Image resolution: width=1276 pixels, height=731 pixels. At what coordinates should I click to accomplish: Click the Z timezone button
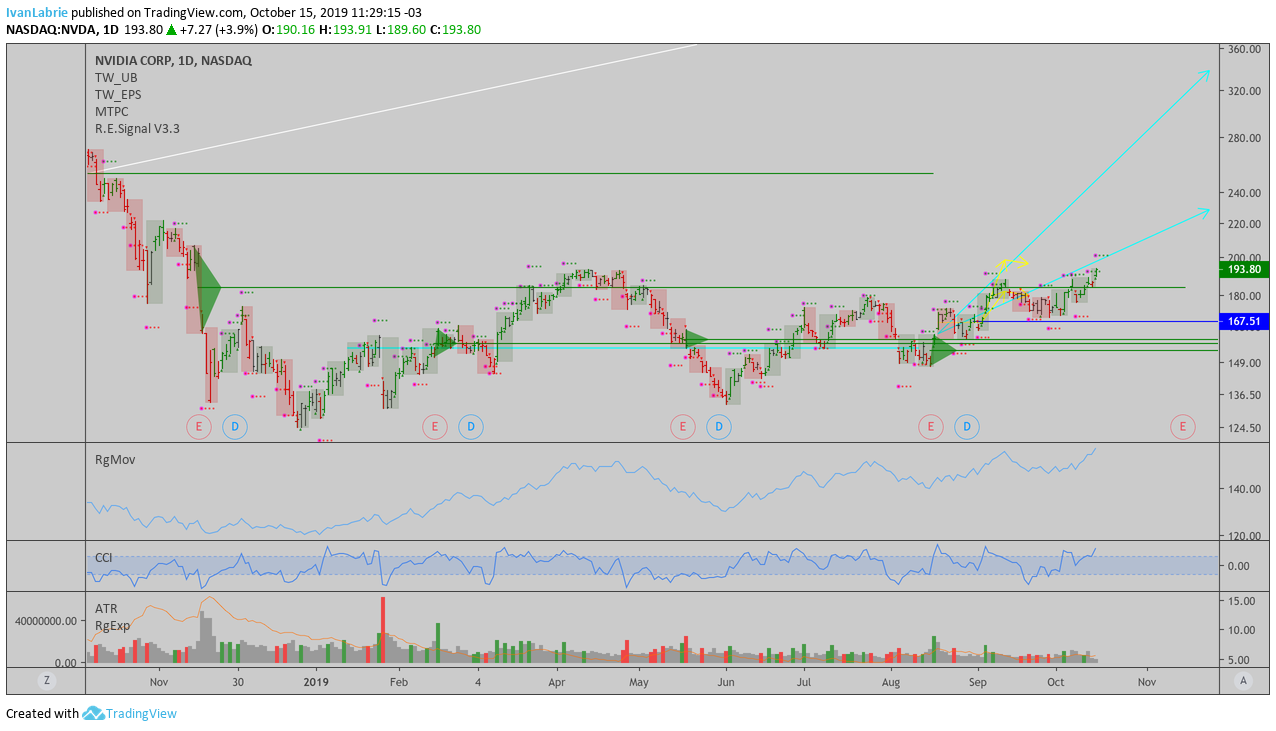click(45, 681)
